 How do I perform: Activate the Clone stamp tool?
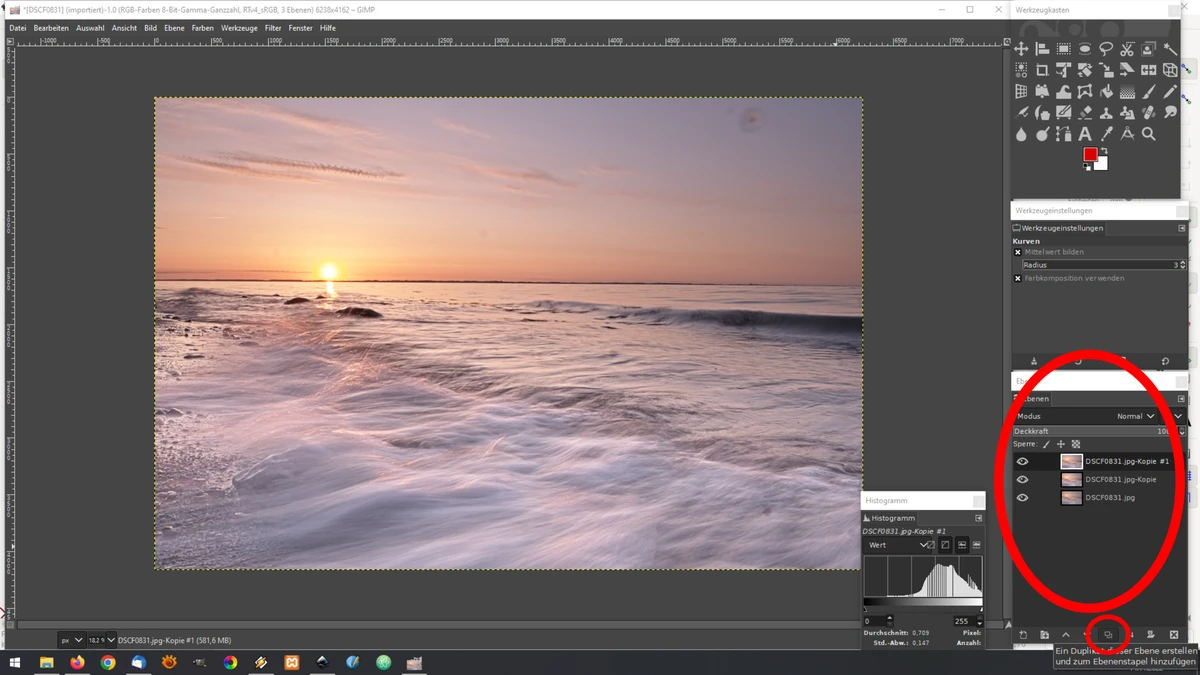click(x=1106, y=112)
